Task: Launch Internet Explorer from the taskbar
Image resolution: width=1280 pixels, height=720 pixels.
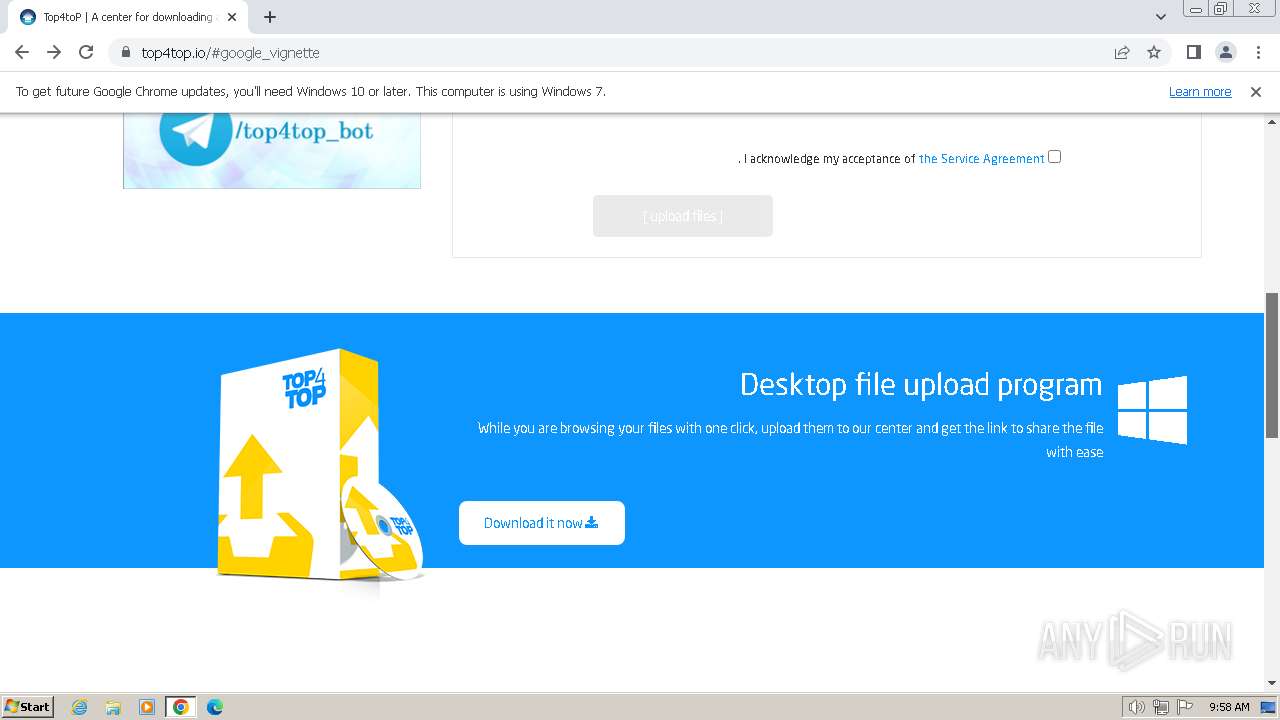Action: pyautogui.click(x=80, y=707)
